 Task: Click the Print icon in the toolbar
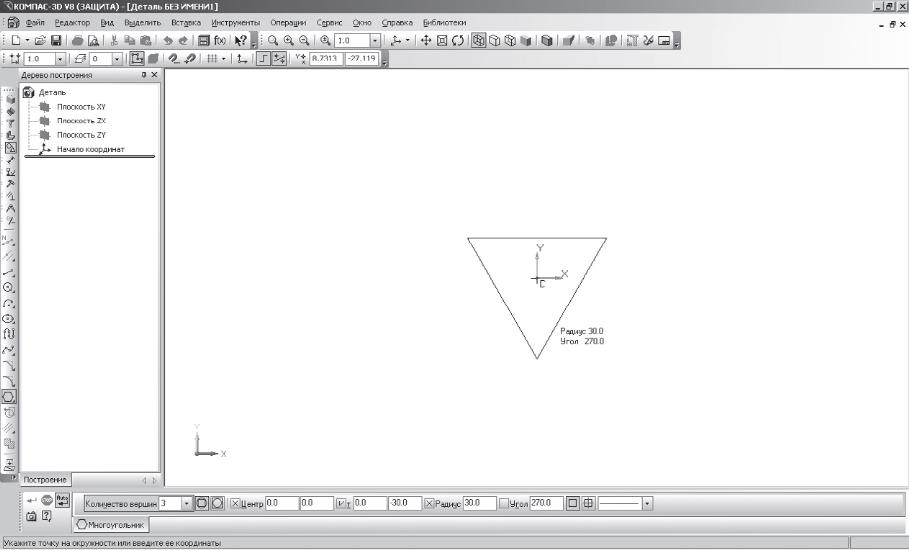click(77, 41)
